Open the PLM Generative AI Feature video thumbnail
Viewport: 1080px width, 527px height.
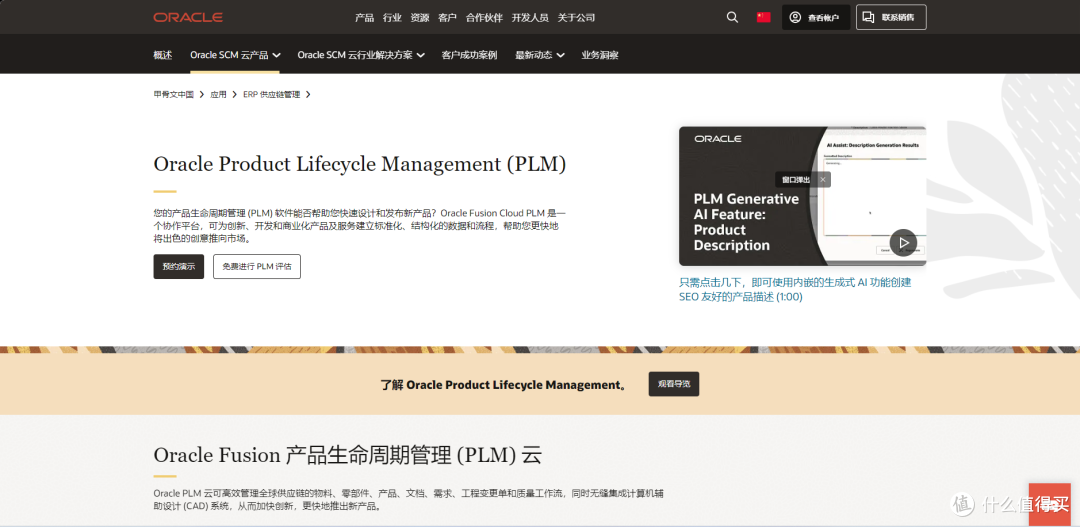802,196
